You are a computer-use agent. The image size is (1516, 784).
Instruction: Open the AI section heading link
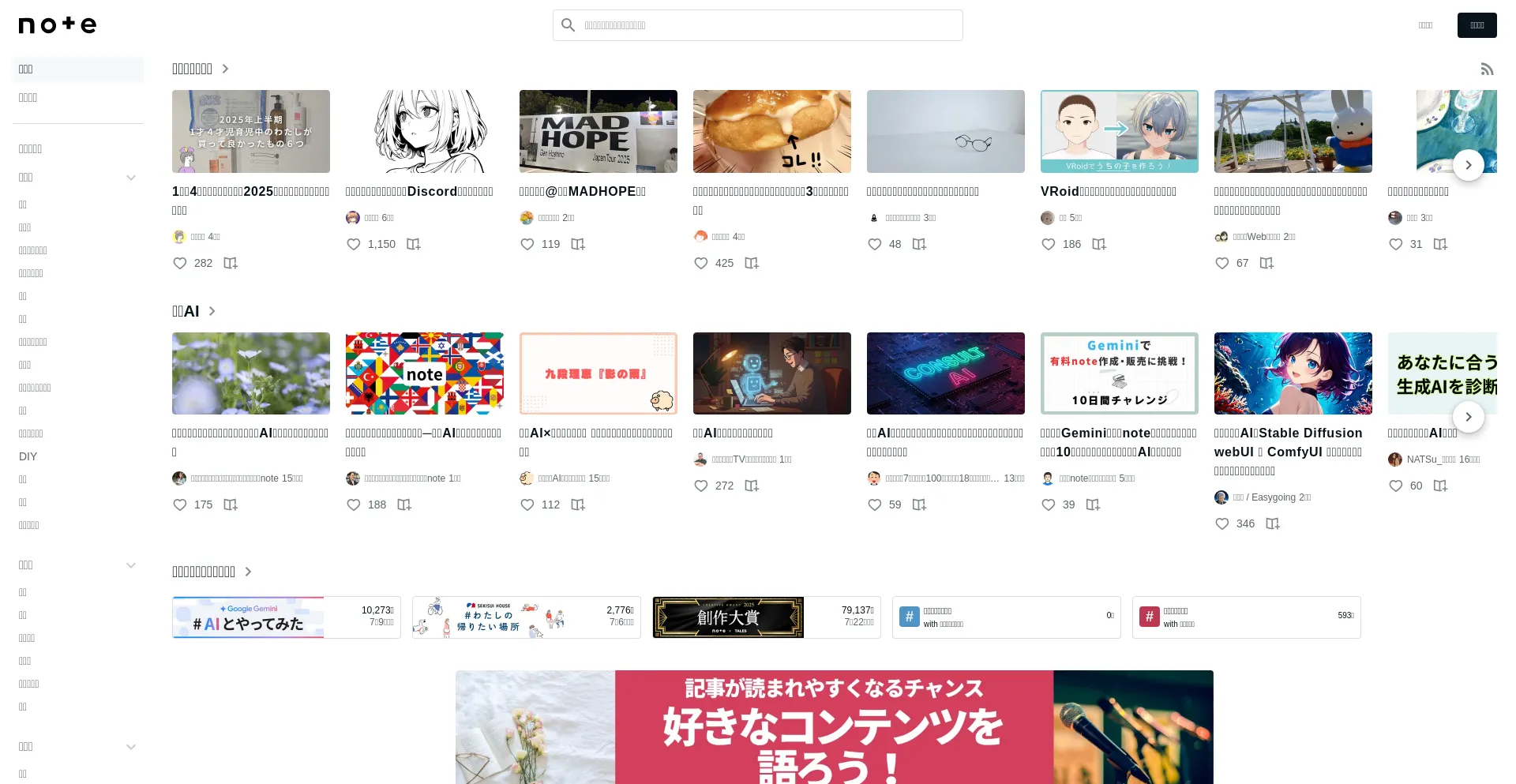[194, 312]
